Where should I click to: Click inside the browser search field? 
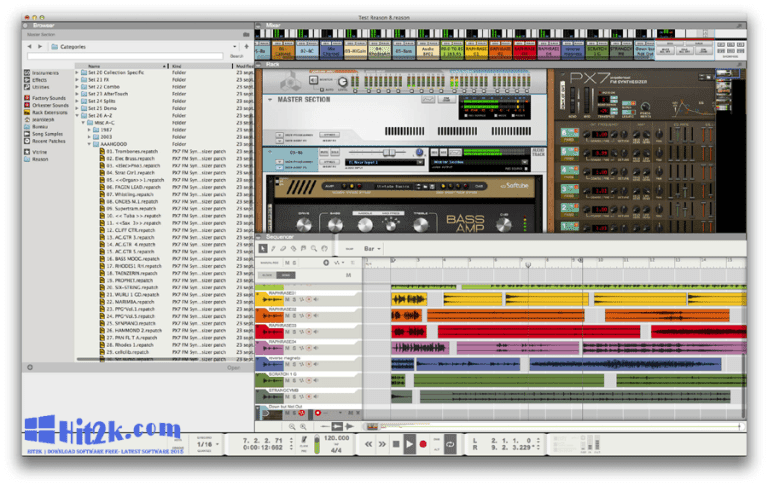[x=125, y=56]
